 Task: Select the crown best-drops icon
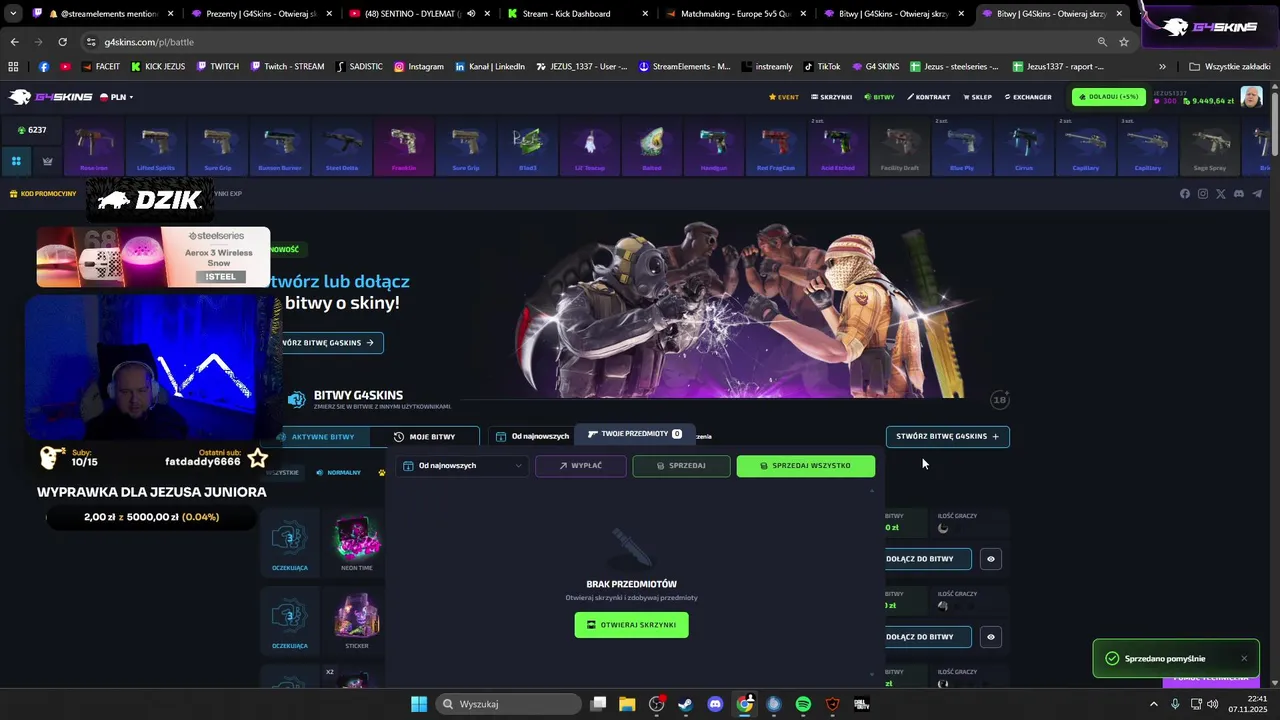coord(47,160)
